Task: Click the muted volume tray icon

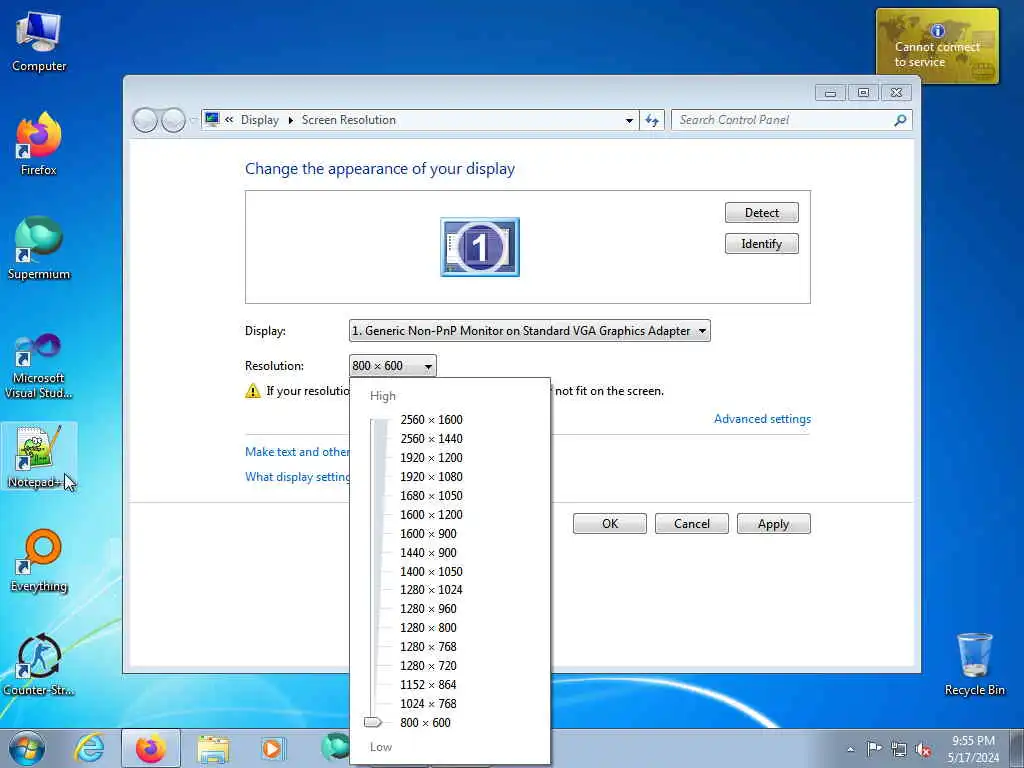Action: 923,749
